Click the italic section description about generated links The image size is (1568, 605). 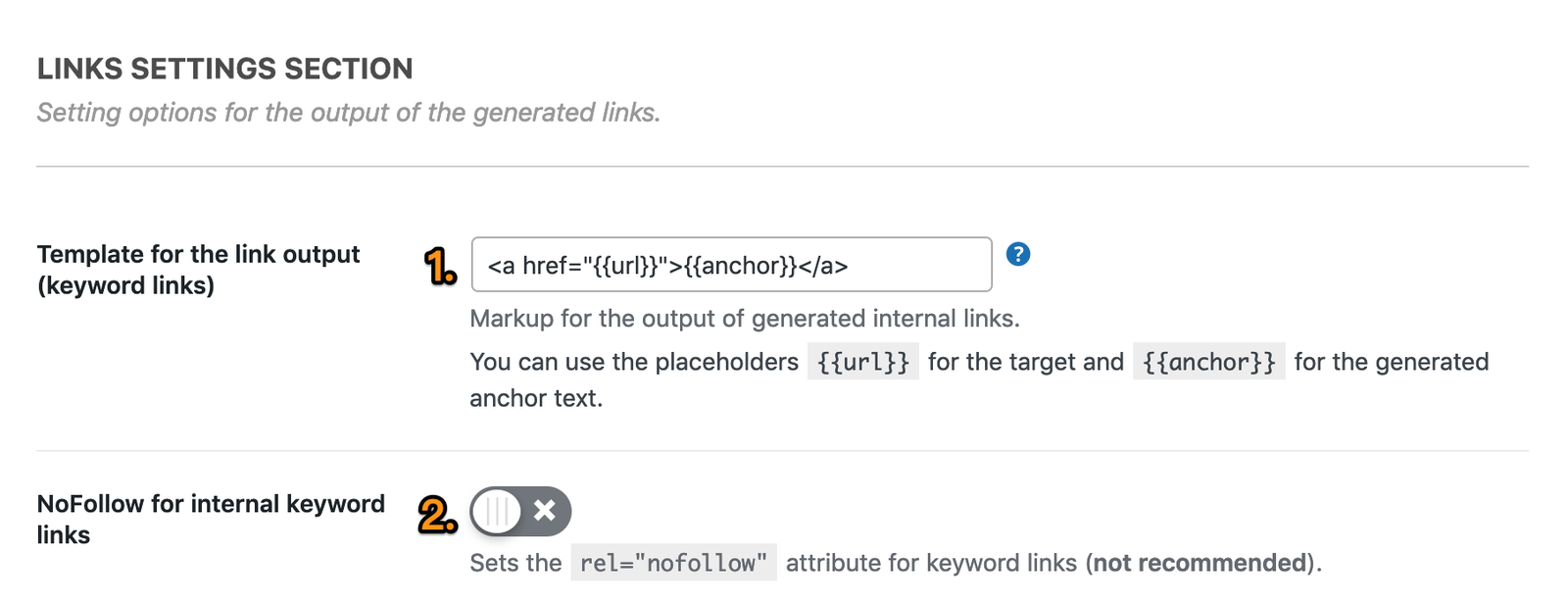(x=348, y=113)
